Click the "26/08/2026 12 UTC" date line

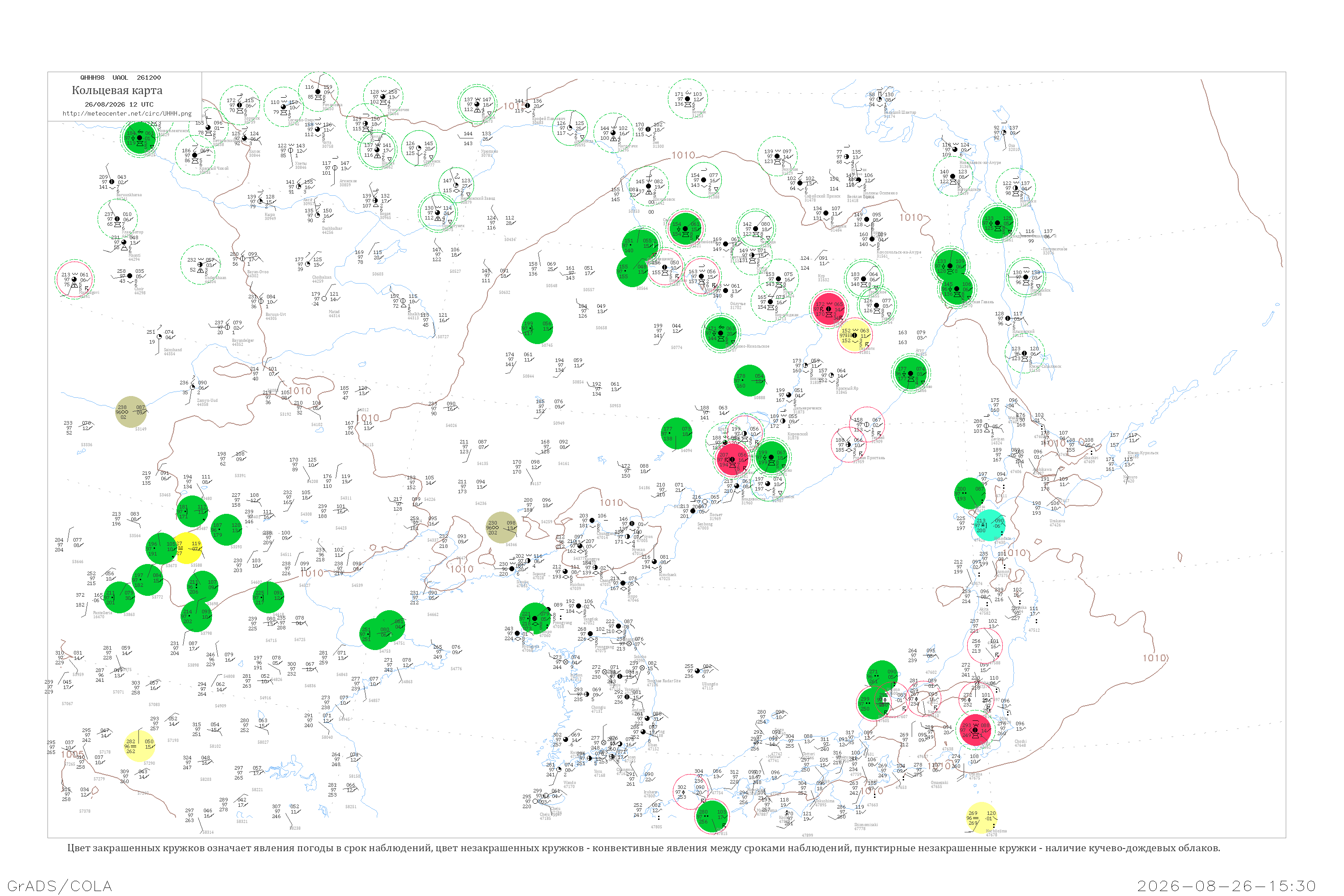[x=119, y=104]
